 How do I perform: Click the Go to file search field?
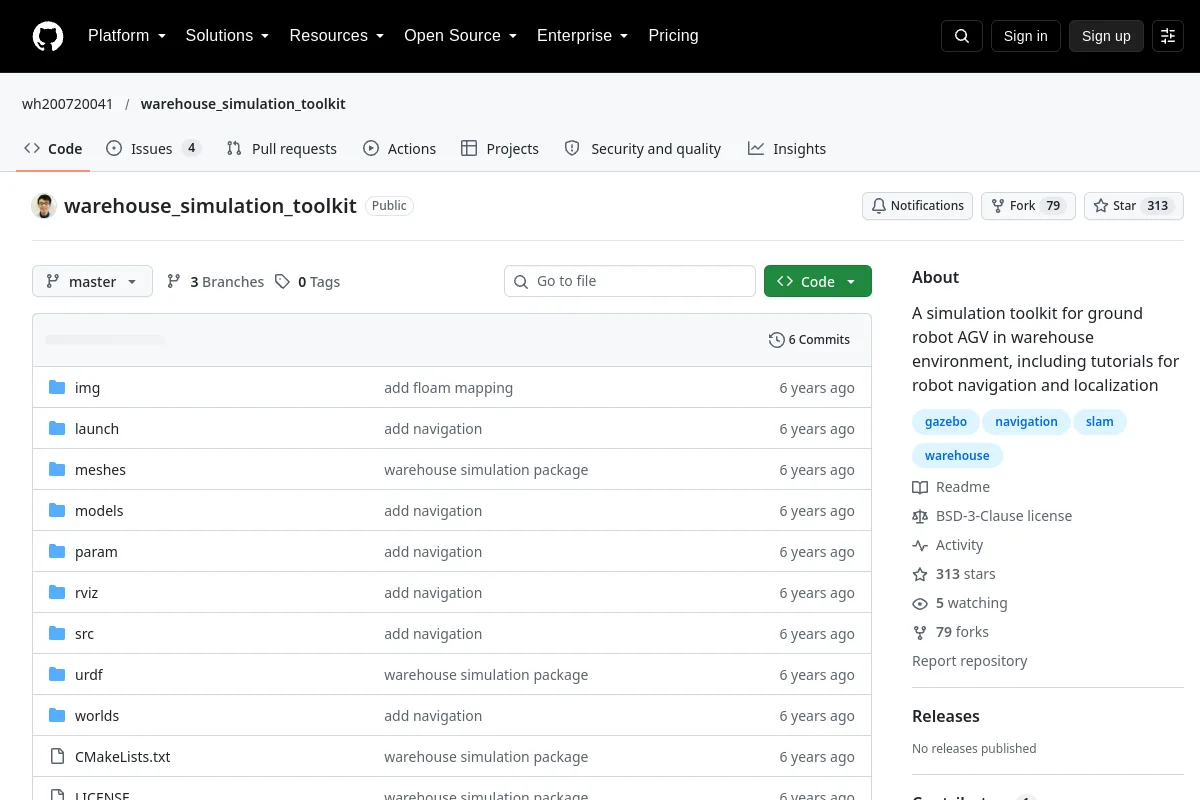[x=630, y=281]
